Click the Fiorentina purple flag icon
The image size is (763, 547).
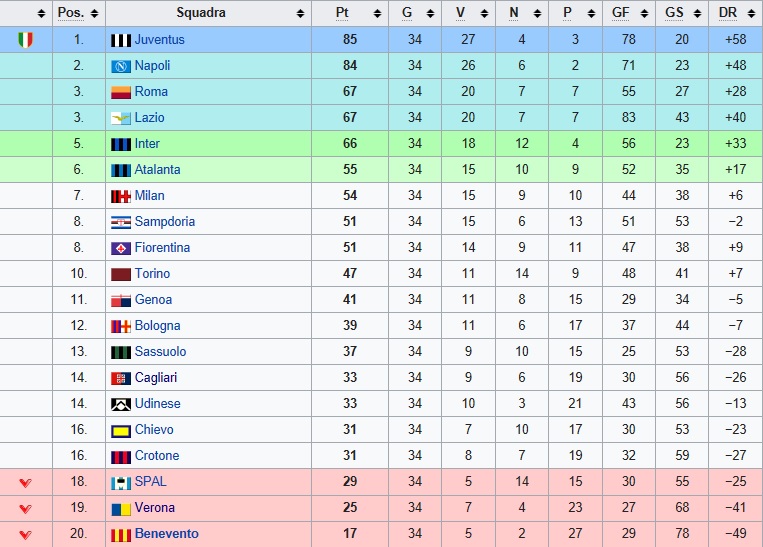(x=121, y=248)
